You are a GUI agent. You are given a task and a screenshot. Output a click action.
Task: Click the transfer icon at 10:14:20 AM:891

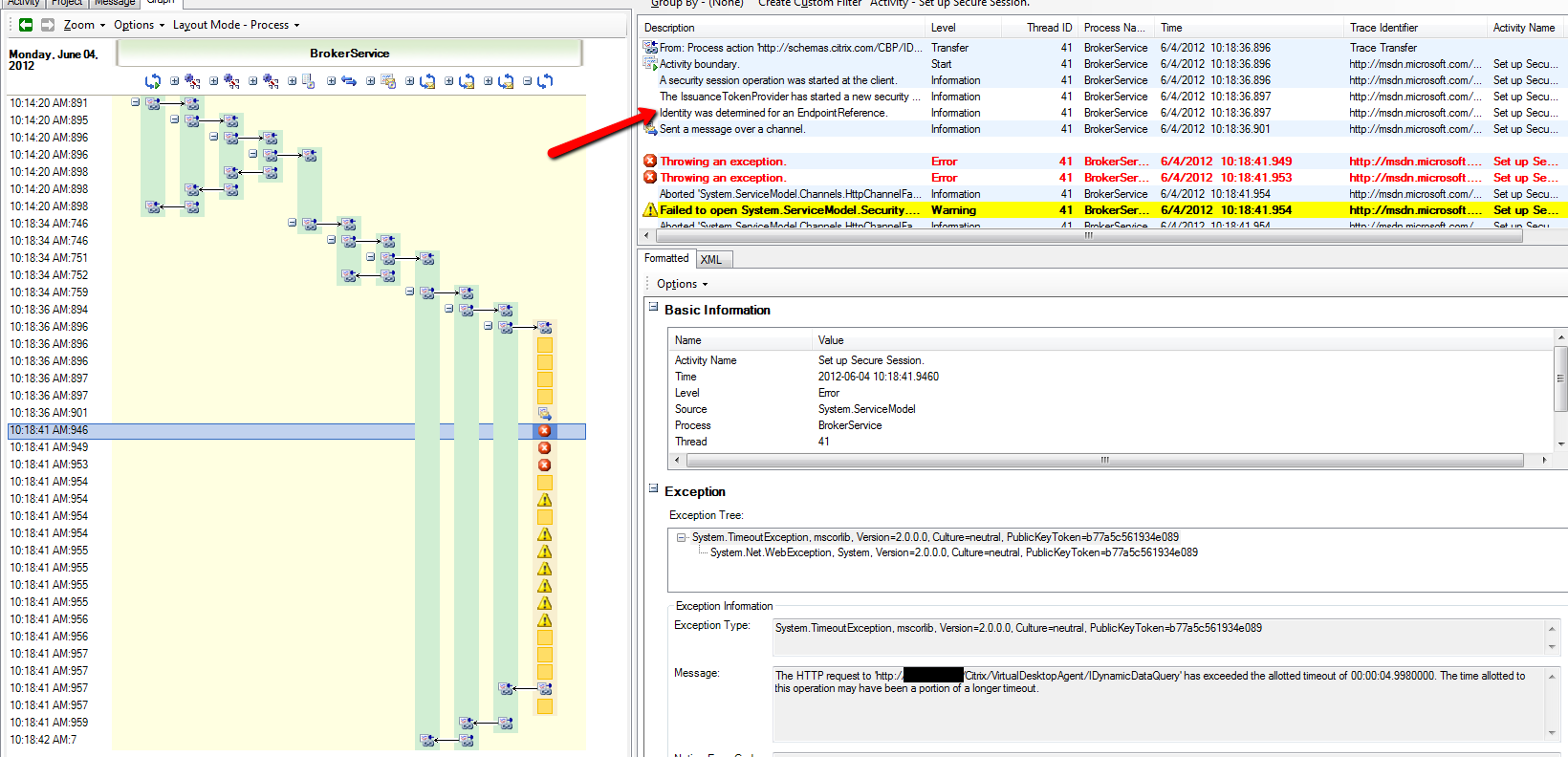point(153,103)
